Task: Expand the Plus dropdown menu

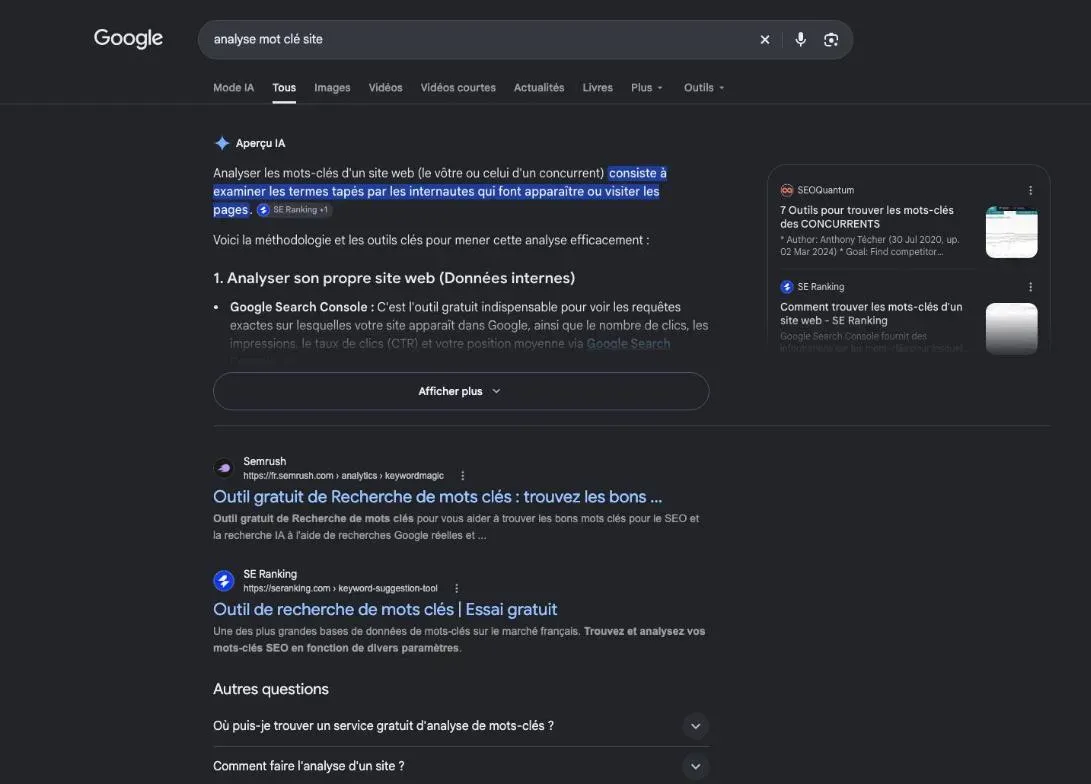Action: tap(647, 88)
